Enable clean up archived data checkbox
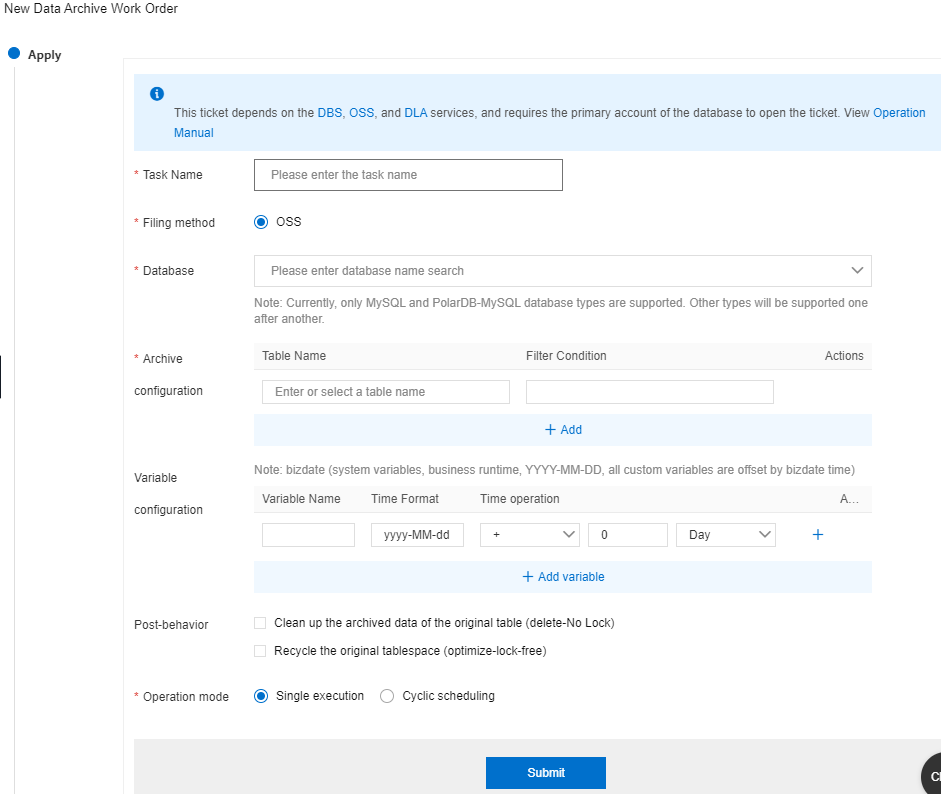 tap(260, 623)
